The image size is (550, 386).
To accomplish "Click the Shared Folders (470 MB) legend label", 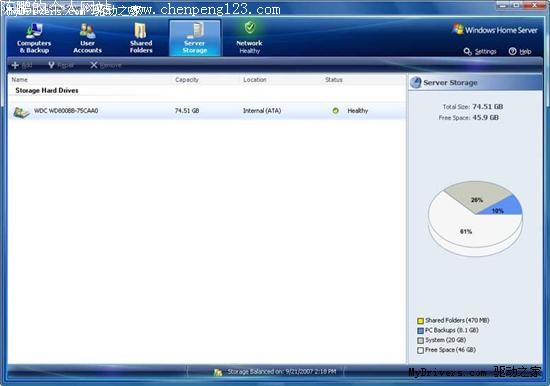I will tap(457, 320).
